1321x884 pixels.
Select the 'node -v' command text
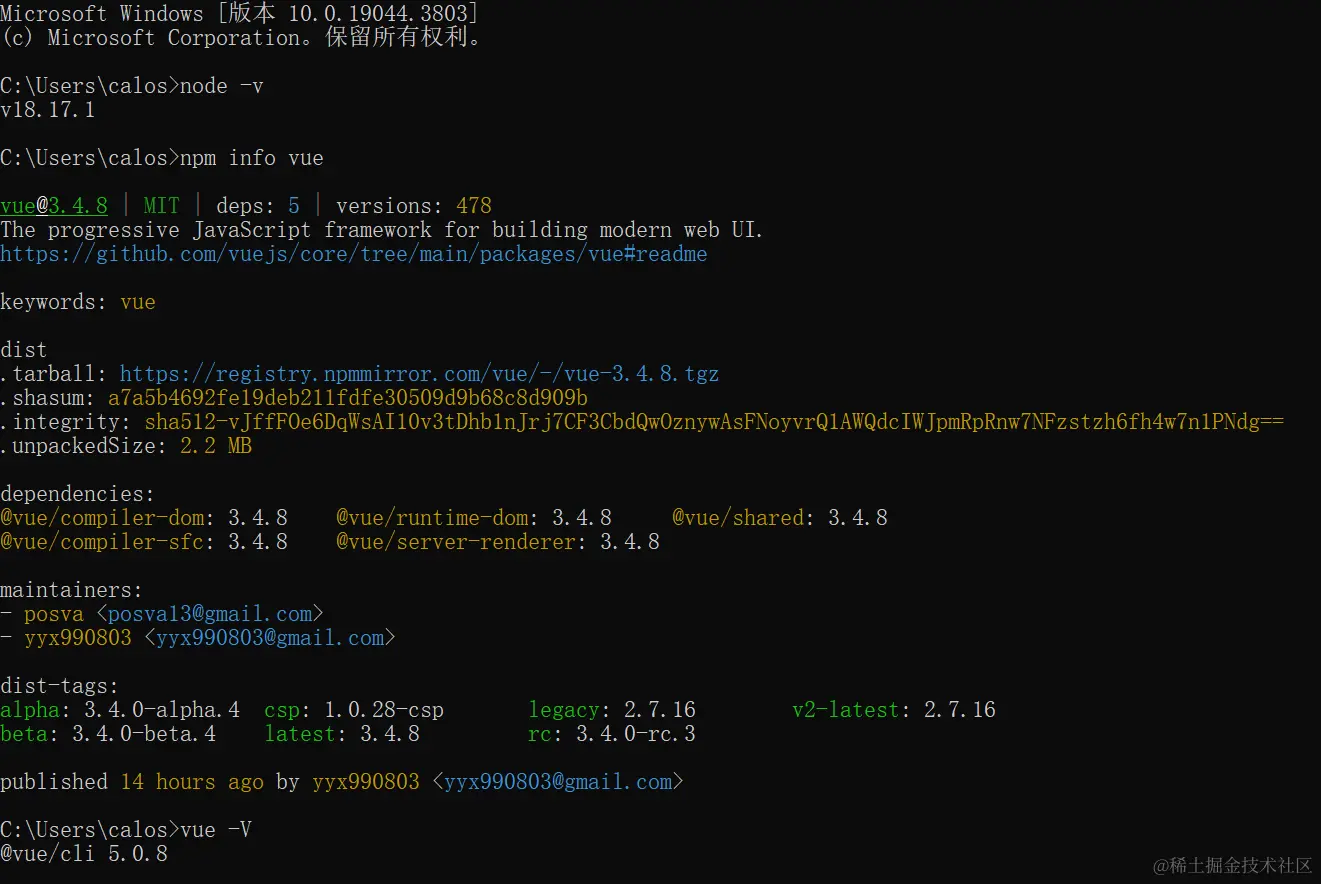222,86
